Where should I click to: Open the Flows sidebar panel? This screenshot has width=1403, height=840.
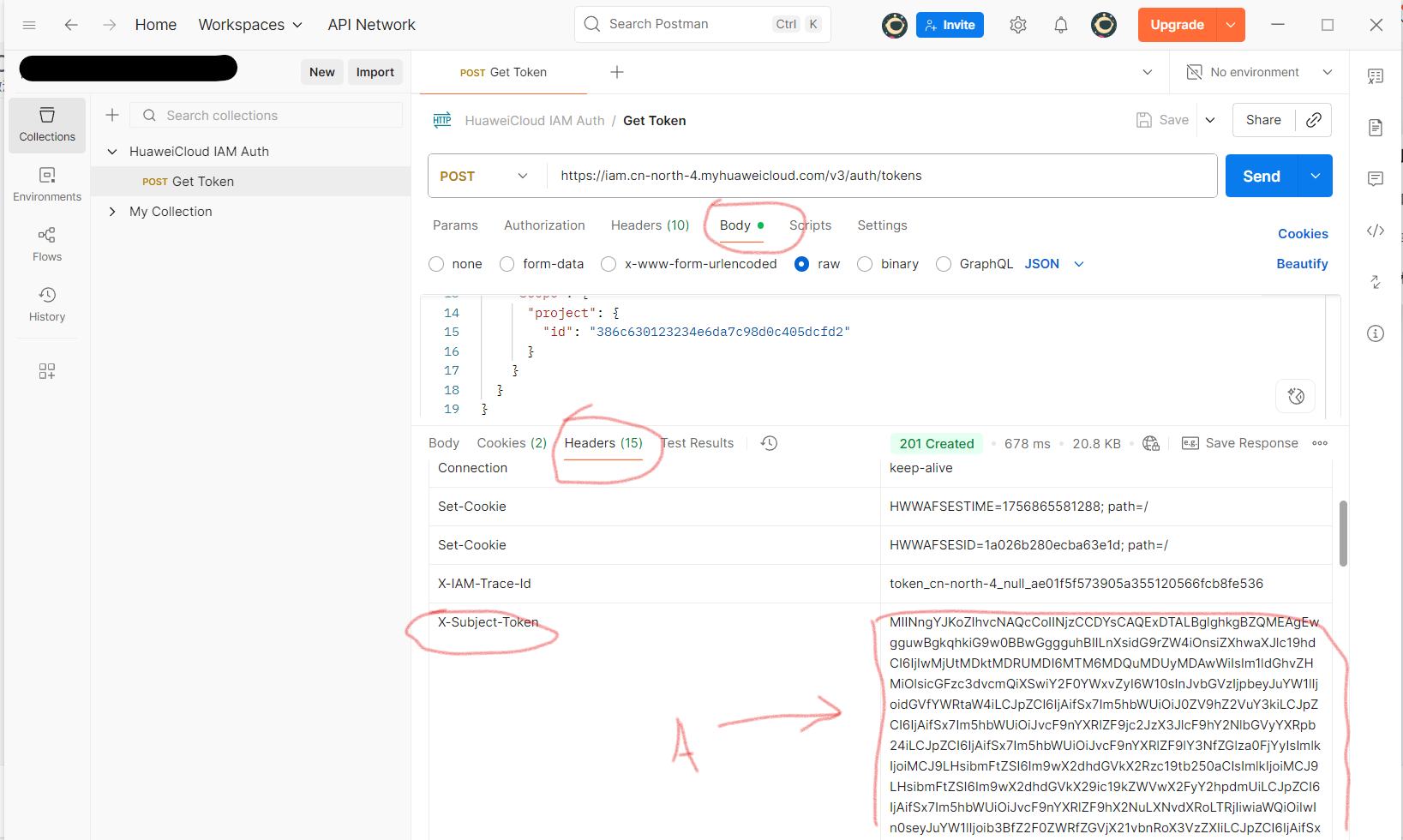47,245
